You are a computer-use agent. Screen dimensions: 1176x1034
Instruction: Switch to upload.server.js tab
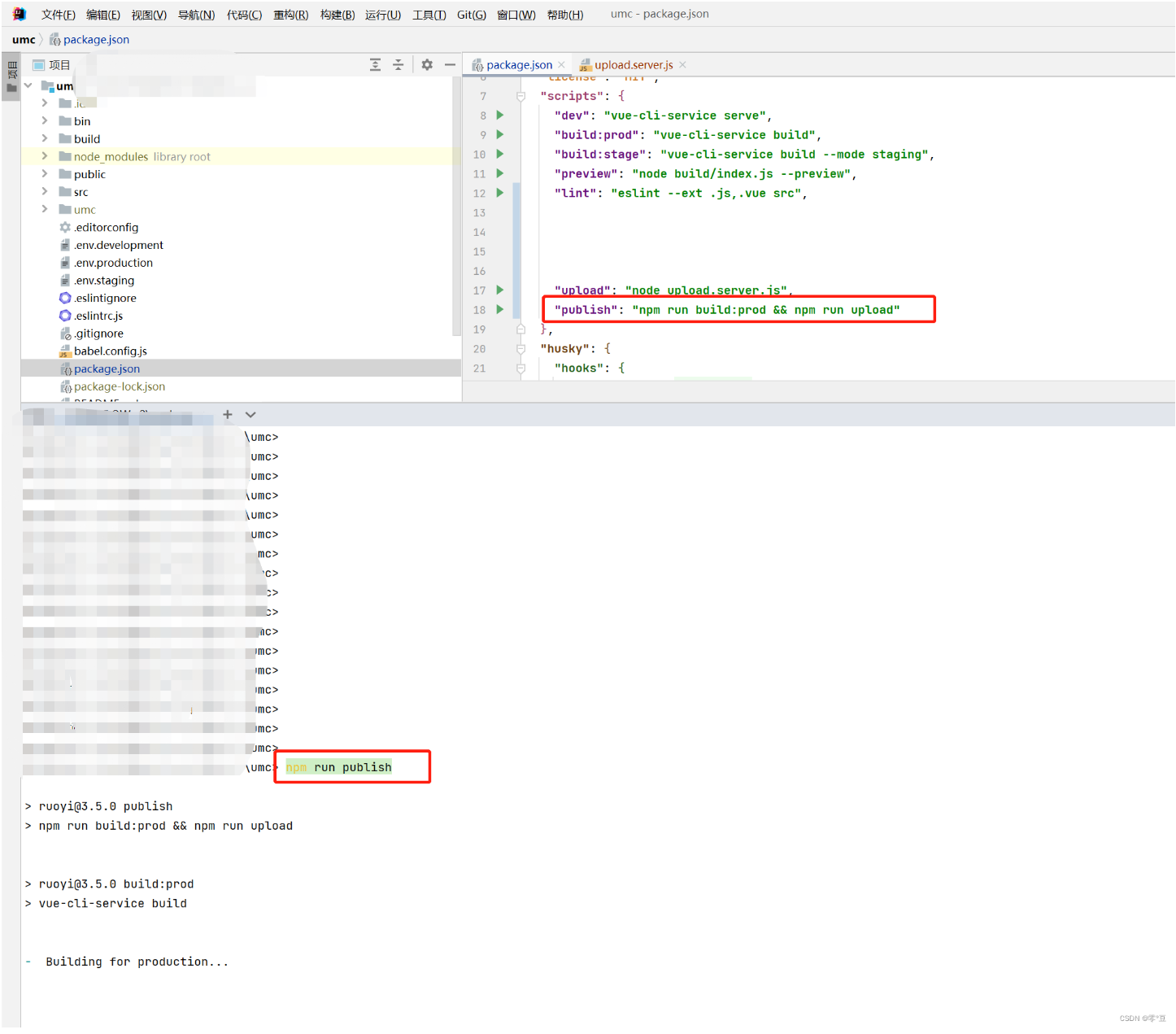tap(633, 65)
